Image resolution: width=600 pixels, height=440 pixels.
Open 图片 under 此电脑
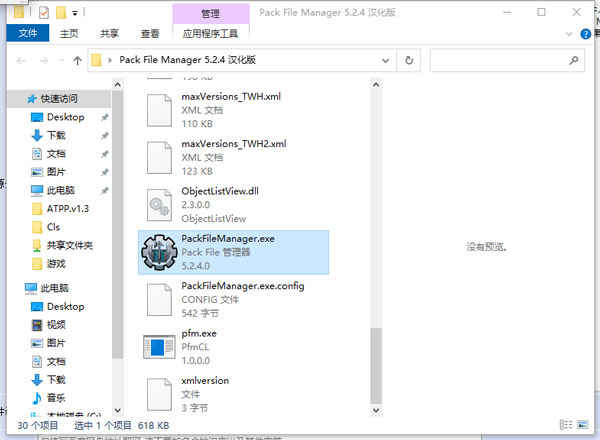(x=56, y=343)
